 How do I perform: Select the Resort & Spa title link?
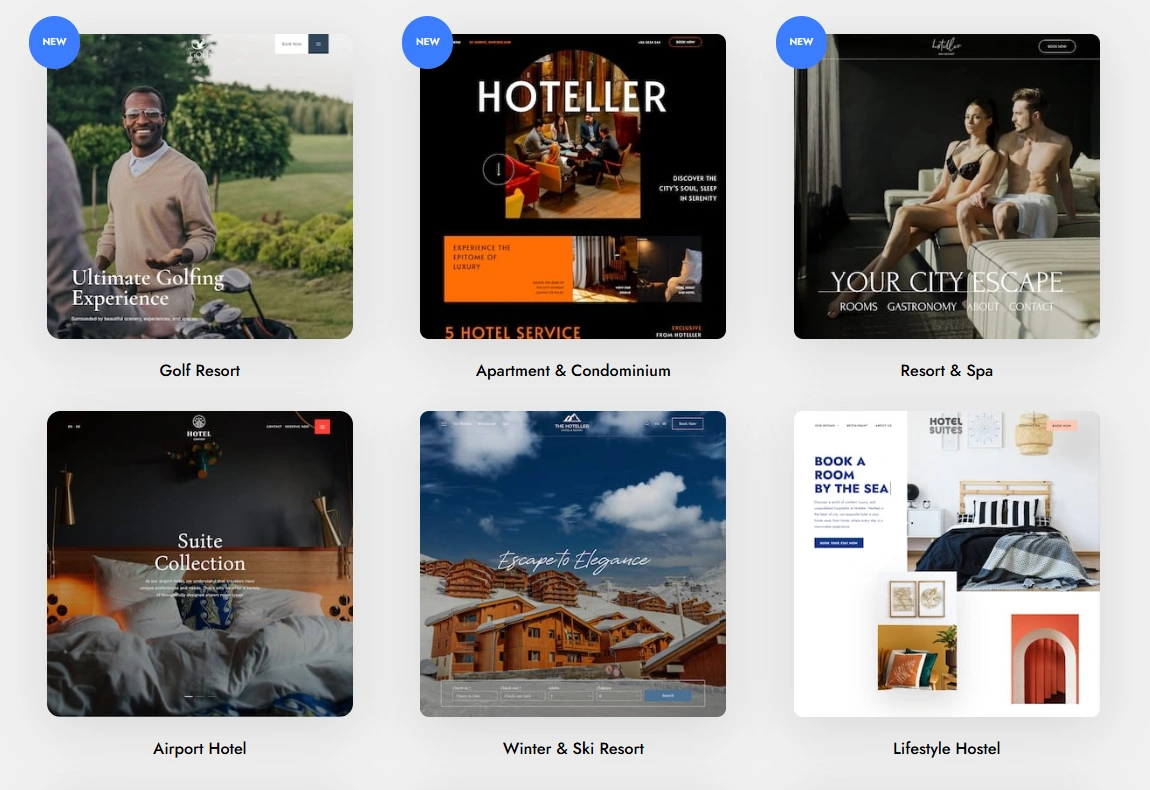[946, 371]
